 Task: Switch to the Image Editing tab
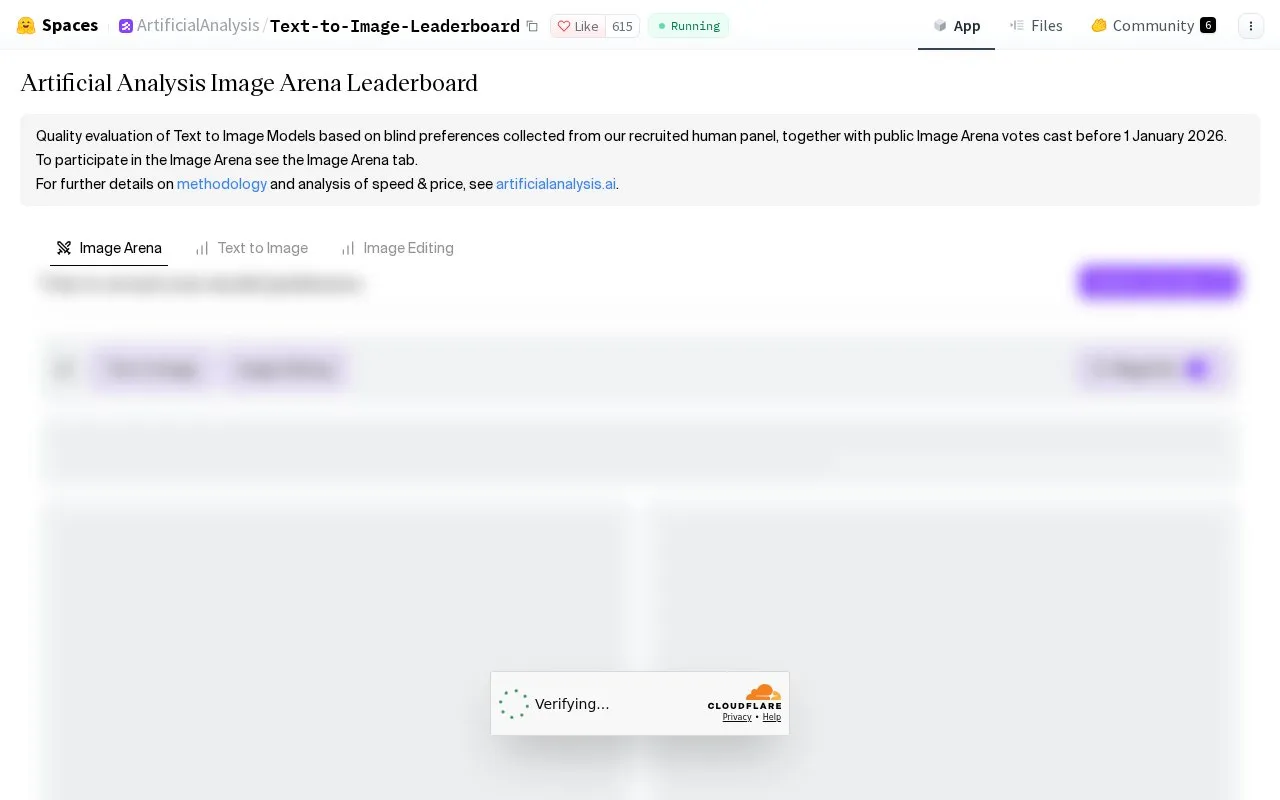397,248
